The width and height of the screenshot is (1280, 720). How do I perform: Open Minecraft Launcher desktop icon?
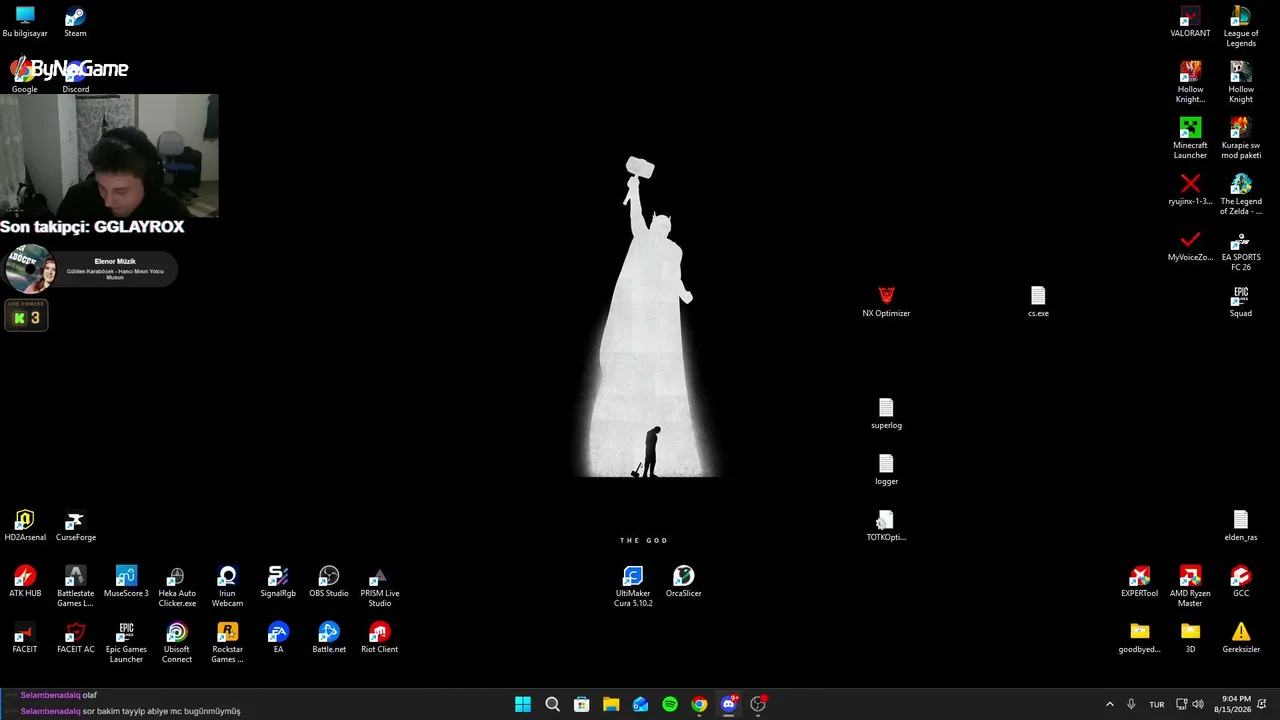(x=1190, y=139)
